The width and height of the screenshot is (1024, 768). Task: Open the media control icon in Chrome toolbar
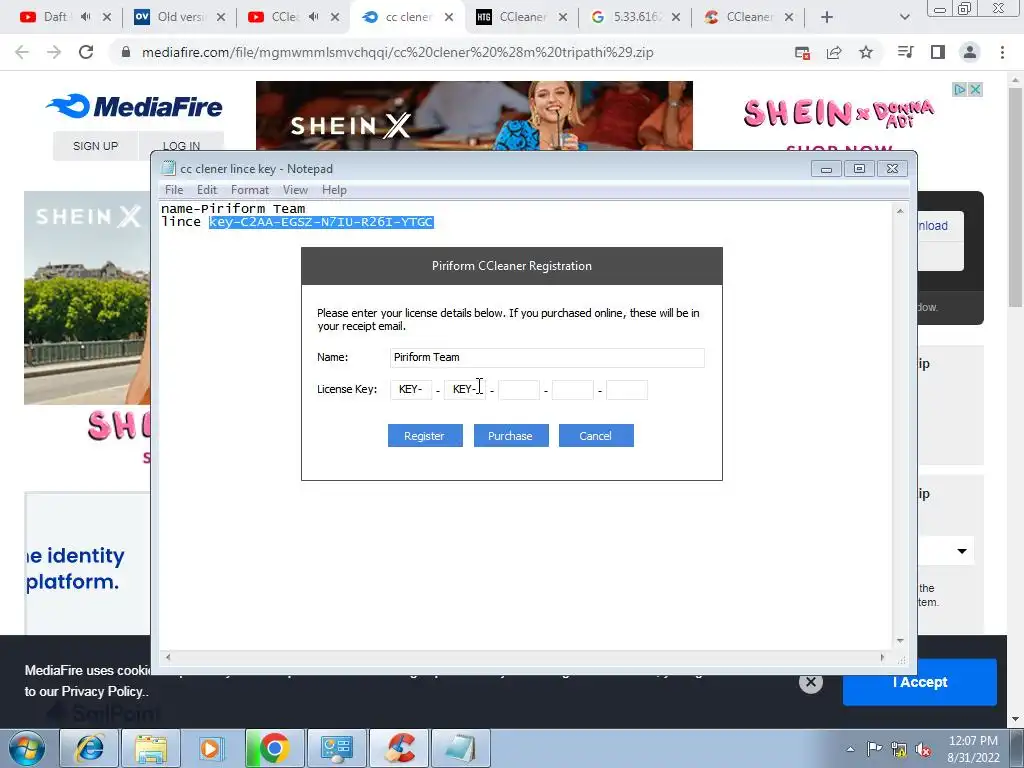click(906, 52)
